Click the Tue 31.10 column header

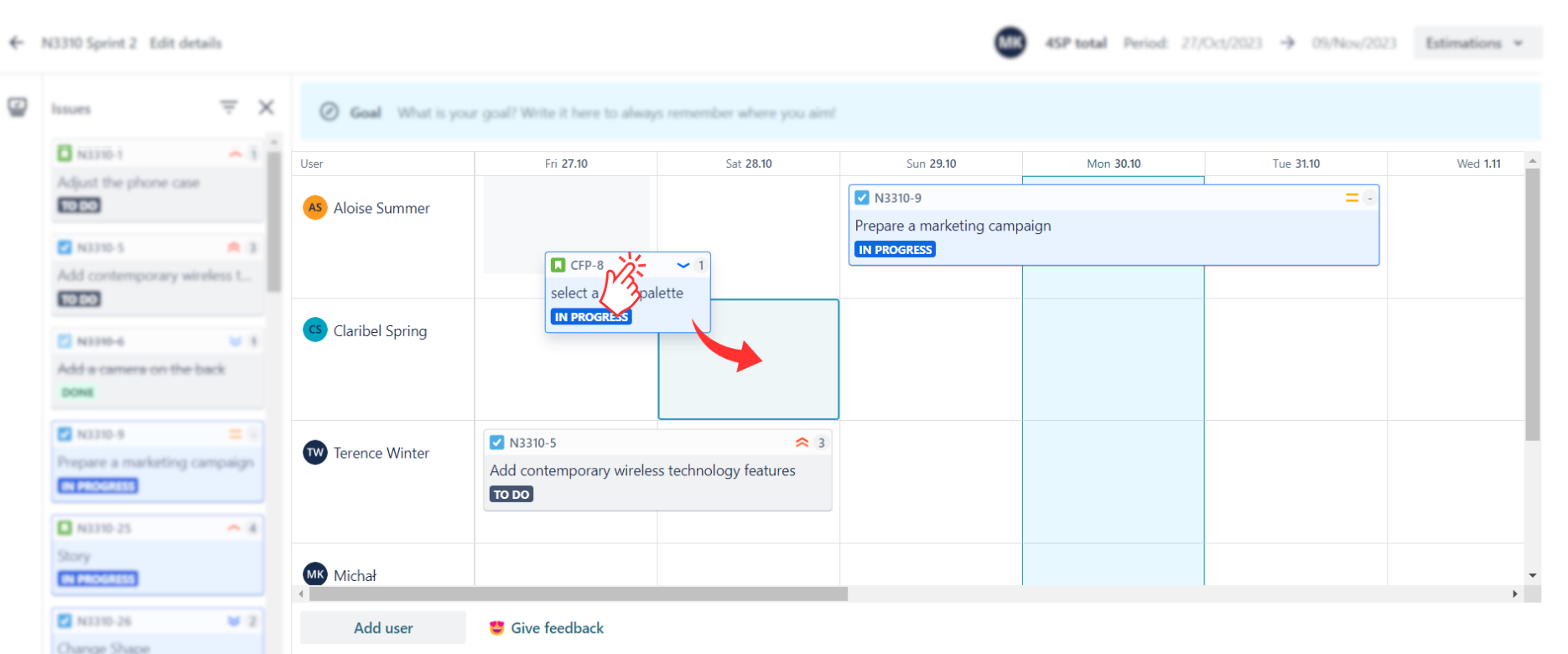(x=1296, y=163)
